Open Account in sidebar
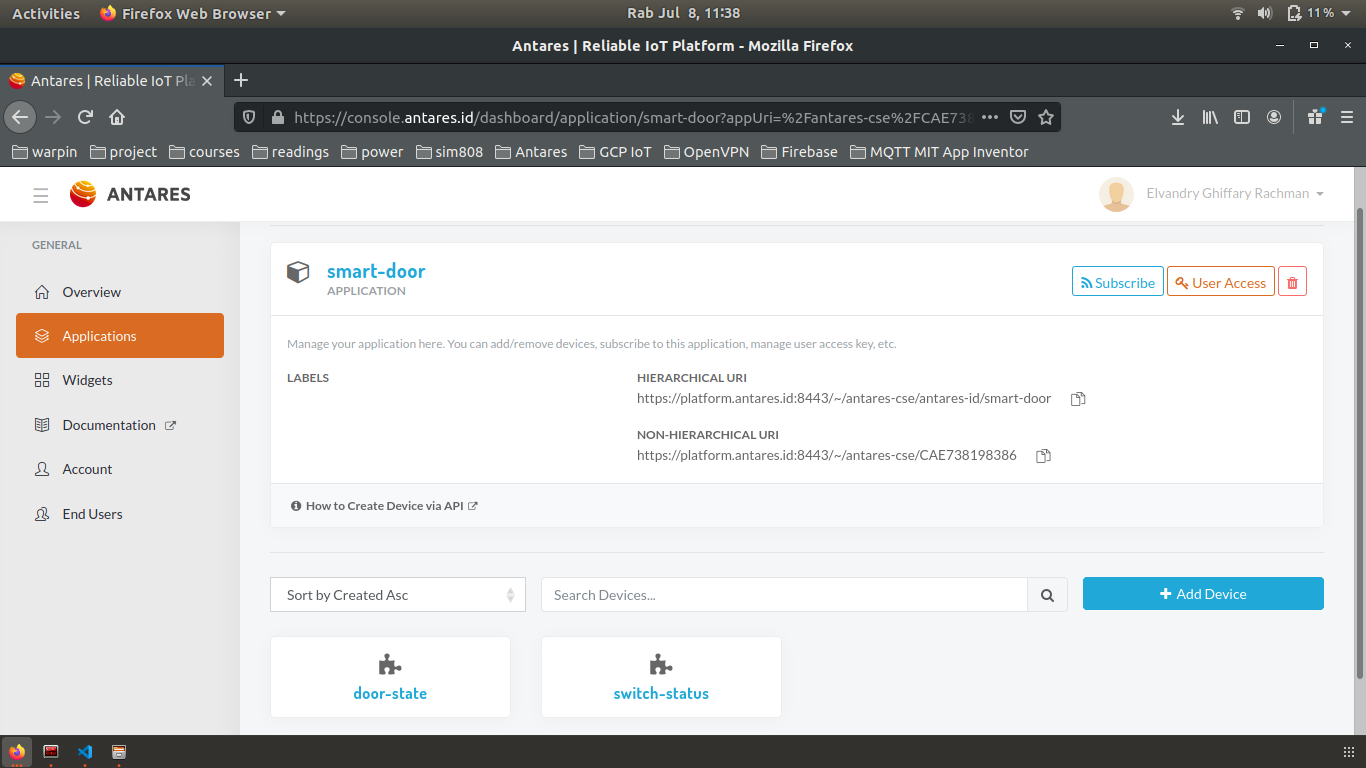Screen dimensions: 1366x768 [120, 469]
